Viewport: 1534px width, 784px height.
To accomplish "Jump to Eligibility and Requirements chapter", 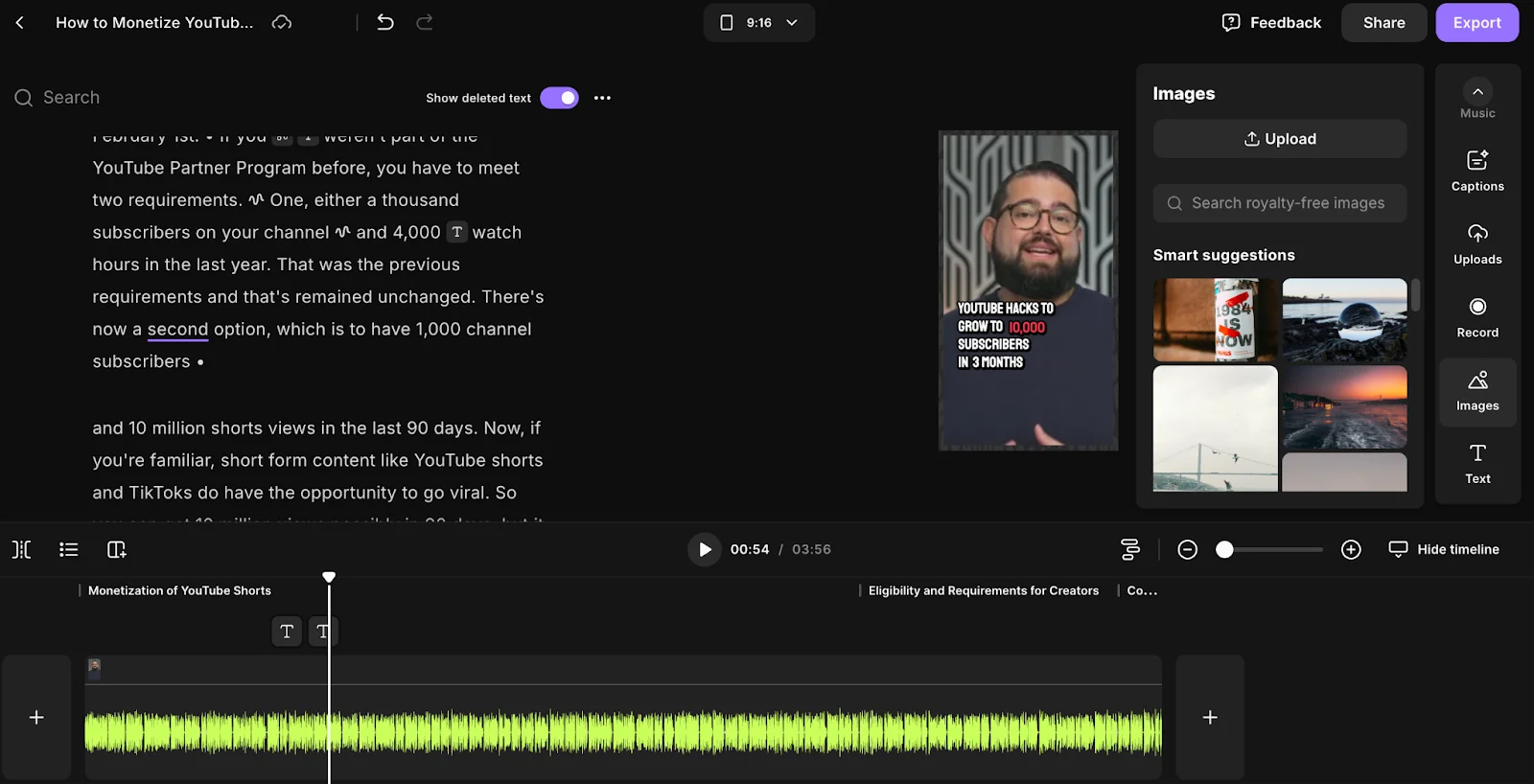I will pos(983,590).
